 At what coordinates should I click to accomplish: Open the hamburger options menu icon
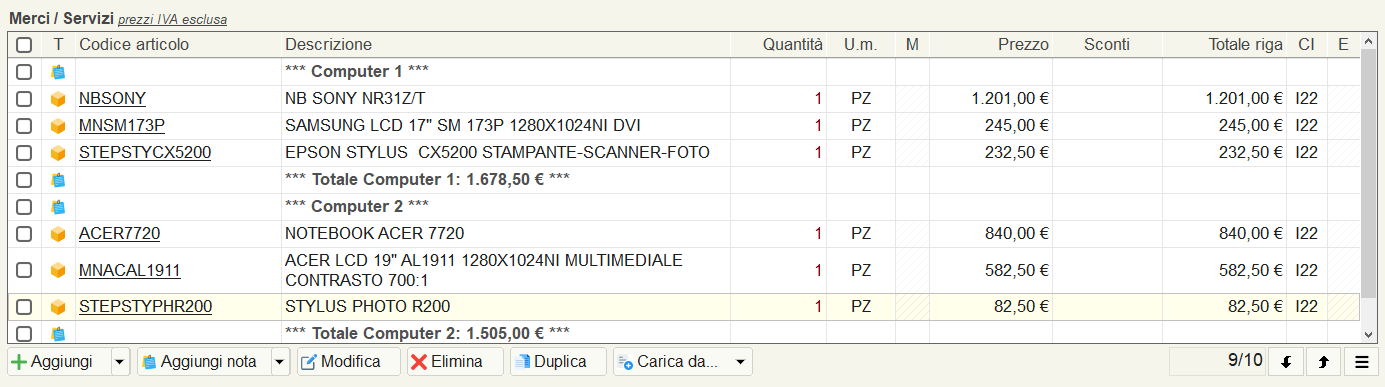(x=1361, y=362)
